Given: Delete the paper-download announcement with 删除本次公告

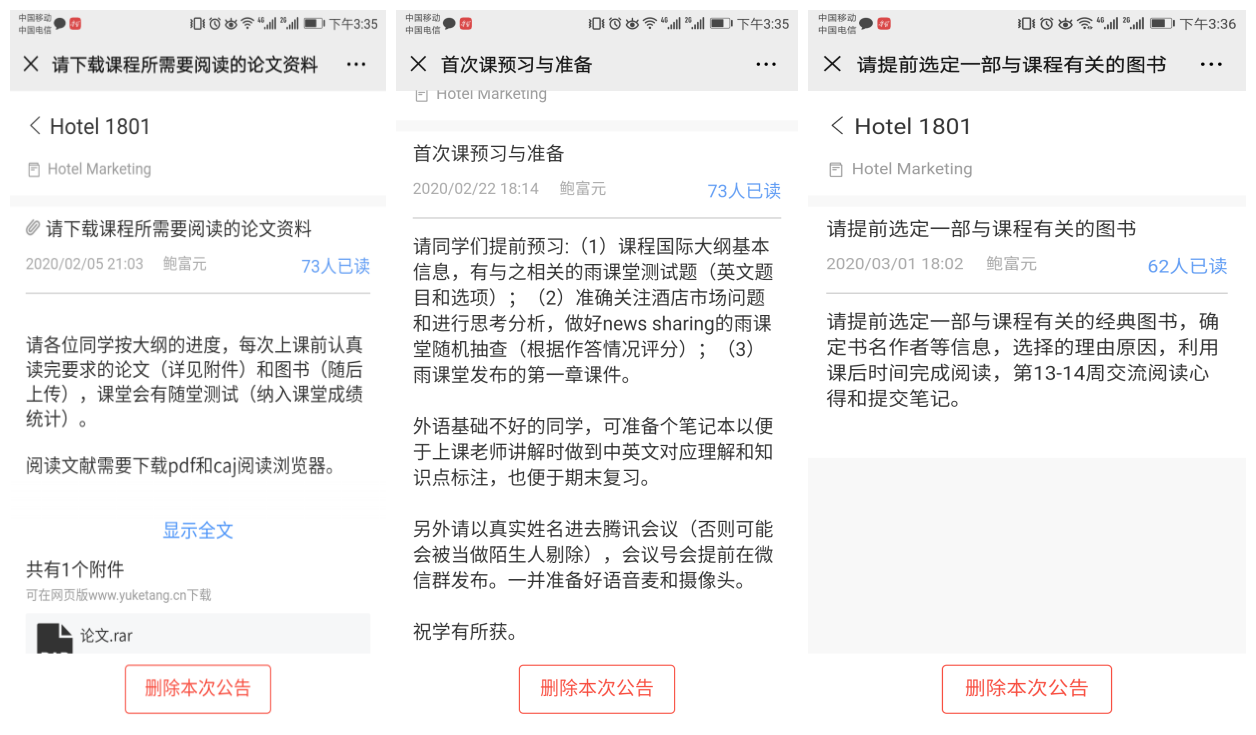Looking at the screenshot, I should coord(198,688).
